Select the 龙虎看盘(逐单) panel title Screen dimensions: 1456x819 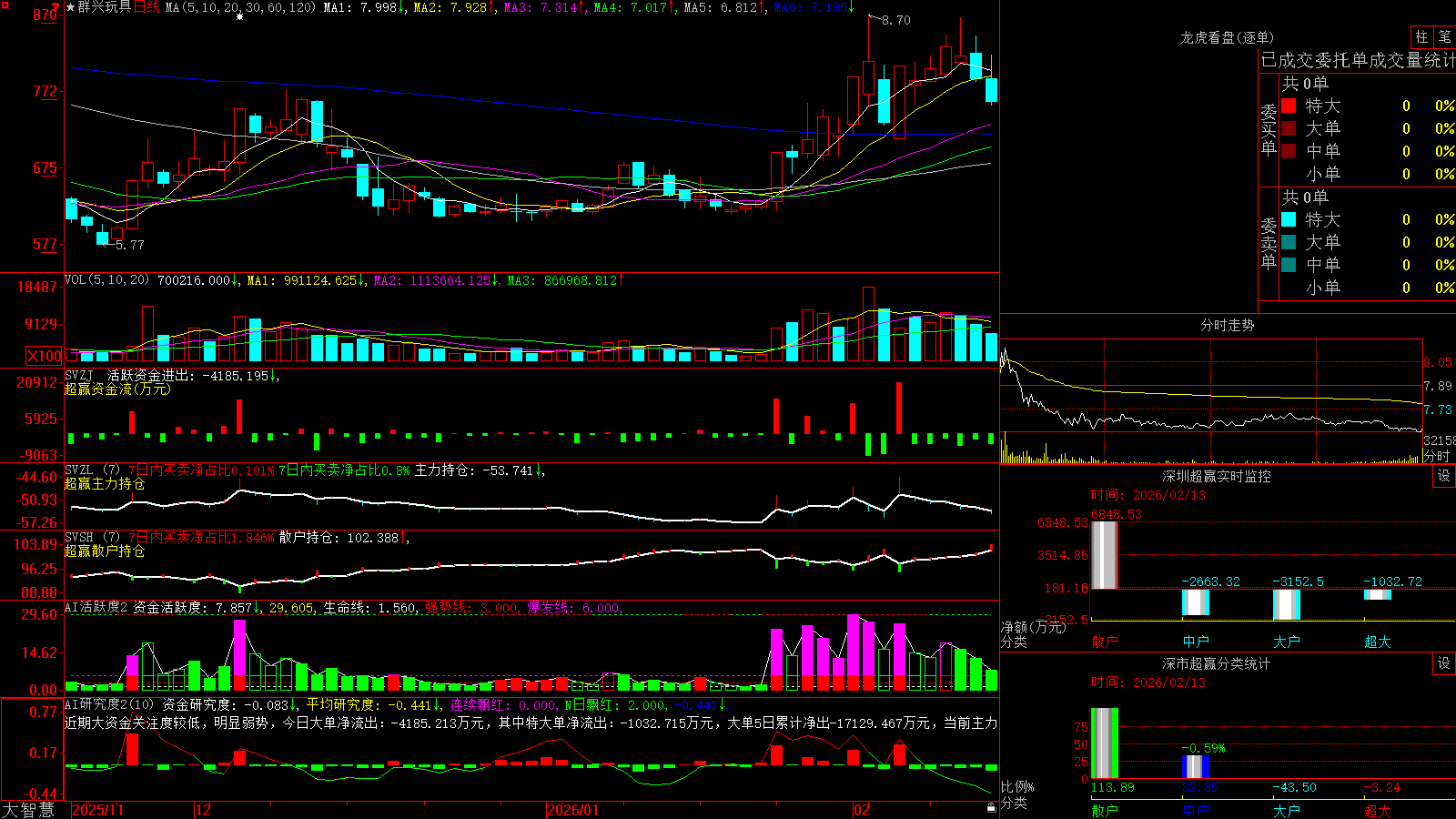(x=1227, y=37)
